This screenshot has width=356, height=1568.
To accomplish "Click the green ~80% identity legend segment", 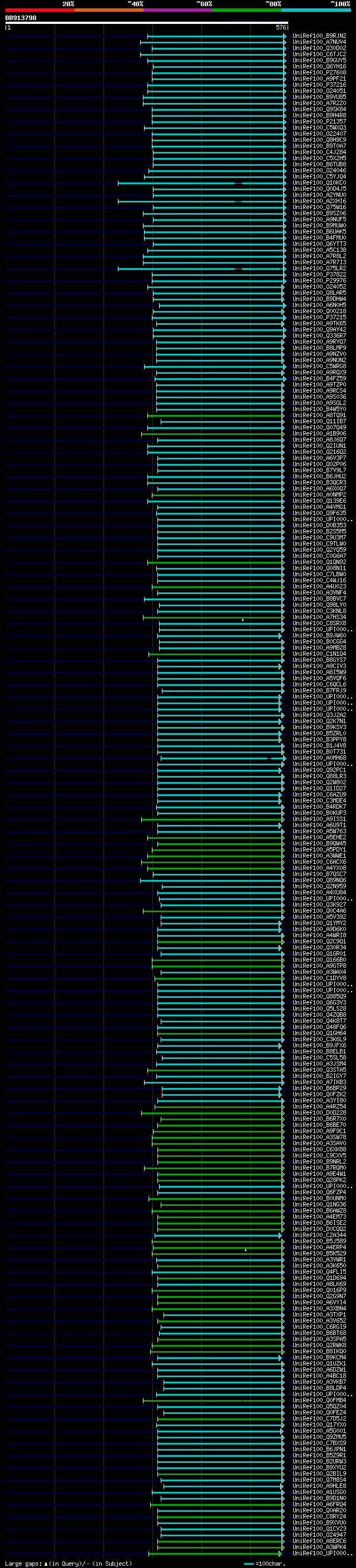I will point(247,10).
